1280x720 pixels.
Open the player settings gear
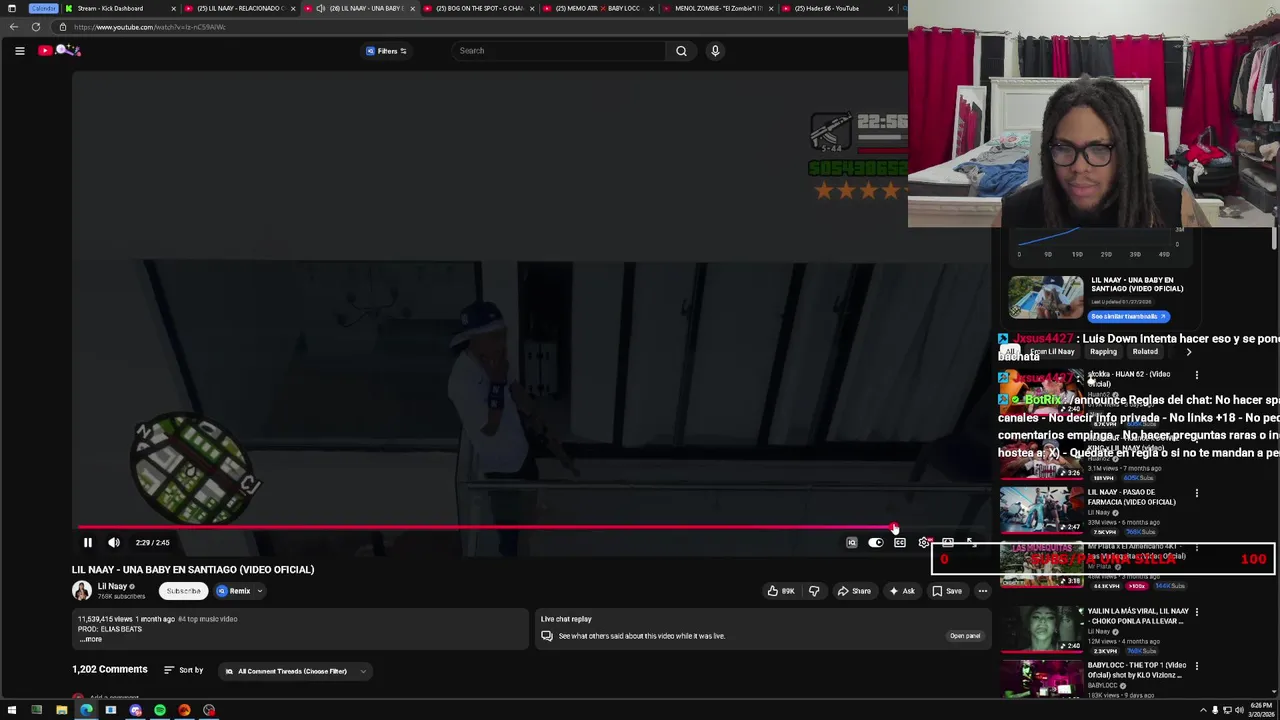click(923, 542)
